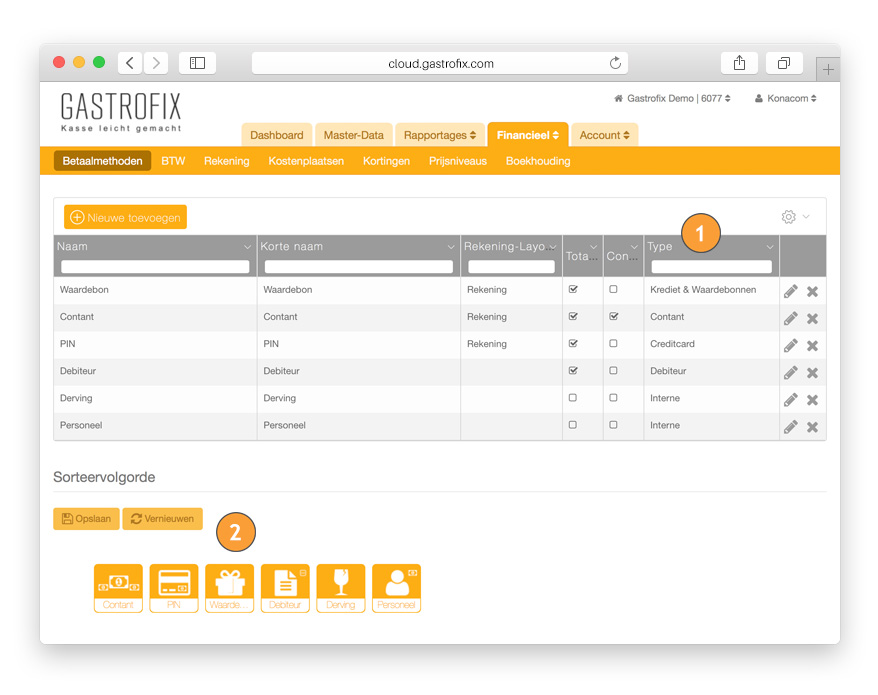878x695 pixels.
Task: Reload the page in Safari address bar
Action: (x=615, y=64)
